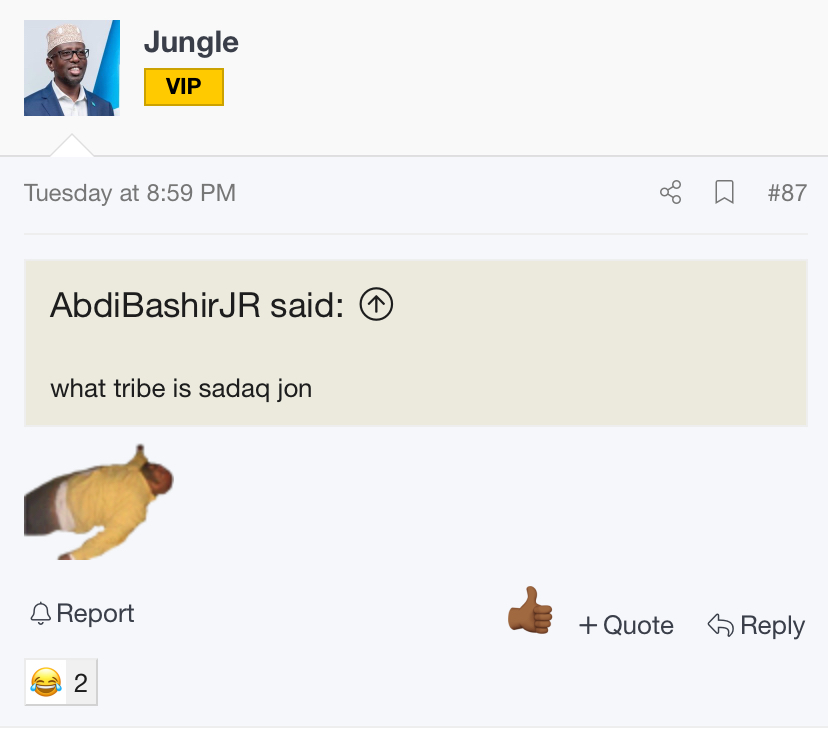Expand the quoted text 'what tribe is sadaq jon'
The image size is (828, 747).
click(x=181, y=387)
